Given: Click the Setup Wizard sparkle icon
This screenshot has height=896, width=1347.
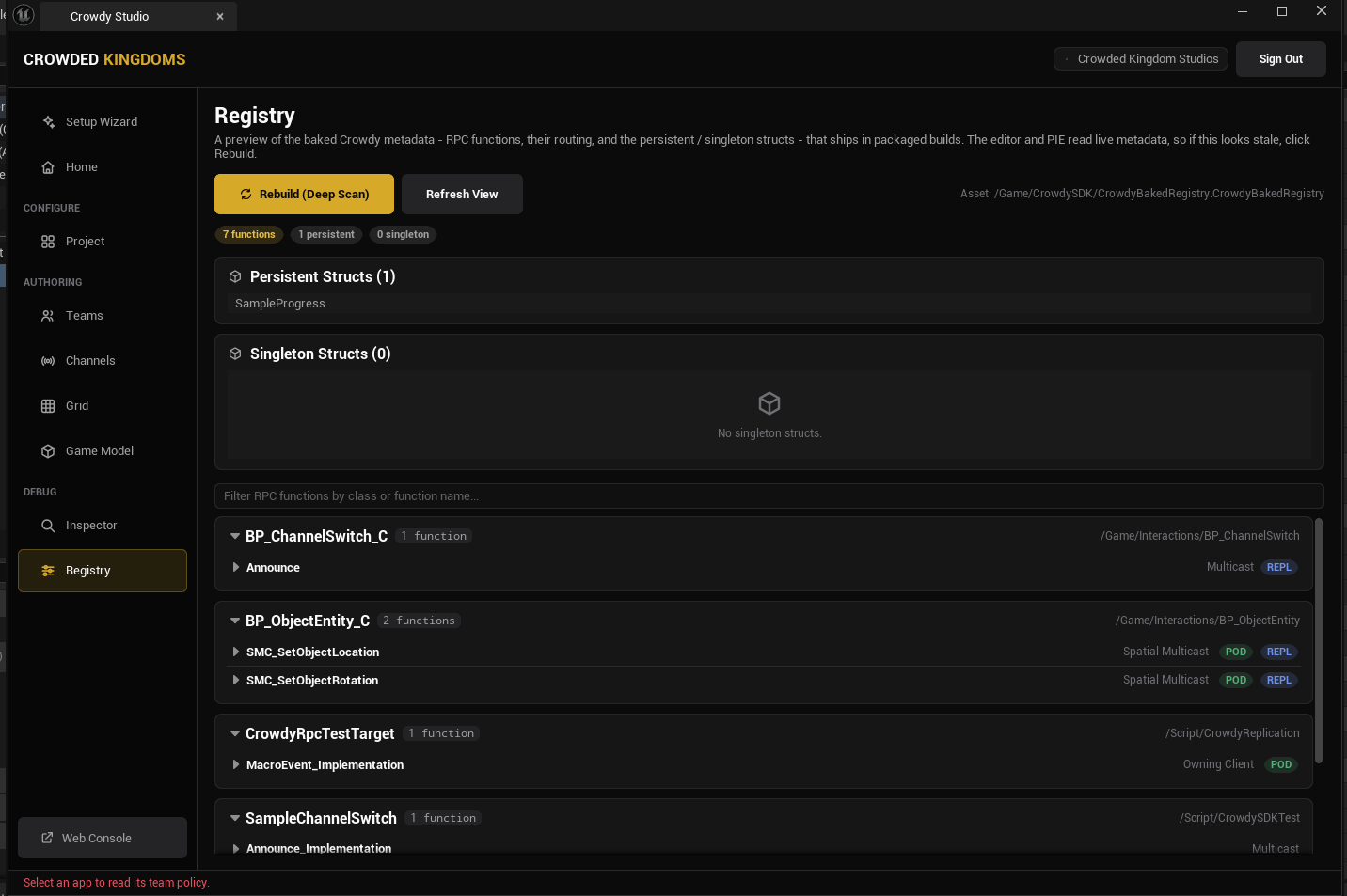Looking at the screenshot, I should 48,122.
